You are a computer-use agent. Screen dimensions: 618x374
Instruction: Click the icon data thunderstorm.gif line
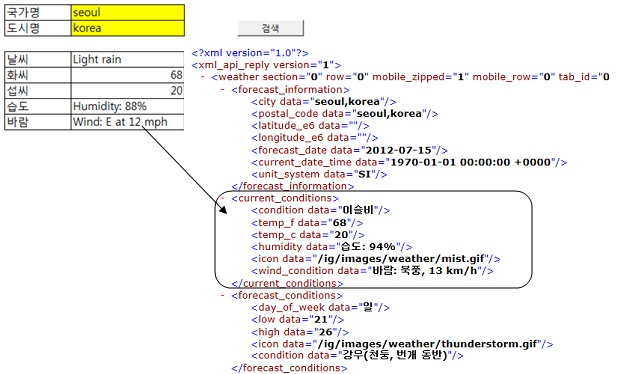coord(402,344)
